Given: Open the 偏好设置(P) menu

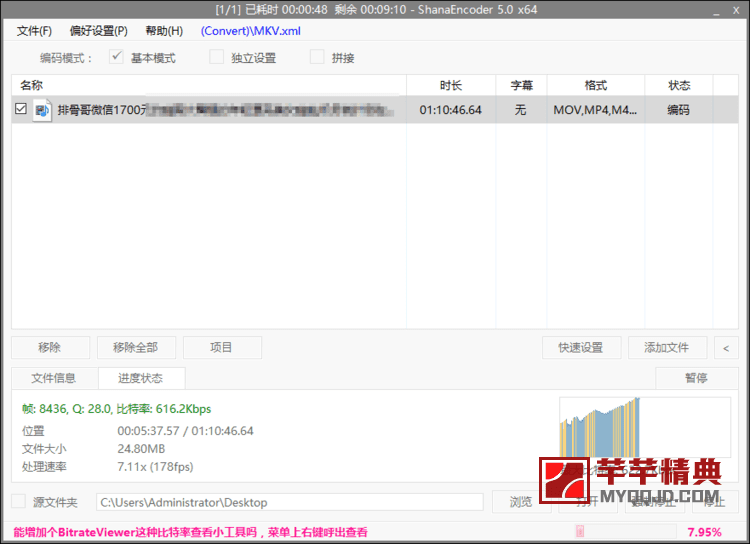Looking at the screenshot, I should click(99, 31).
